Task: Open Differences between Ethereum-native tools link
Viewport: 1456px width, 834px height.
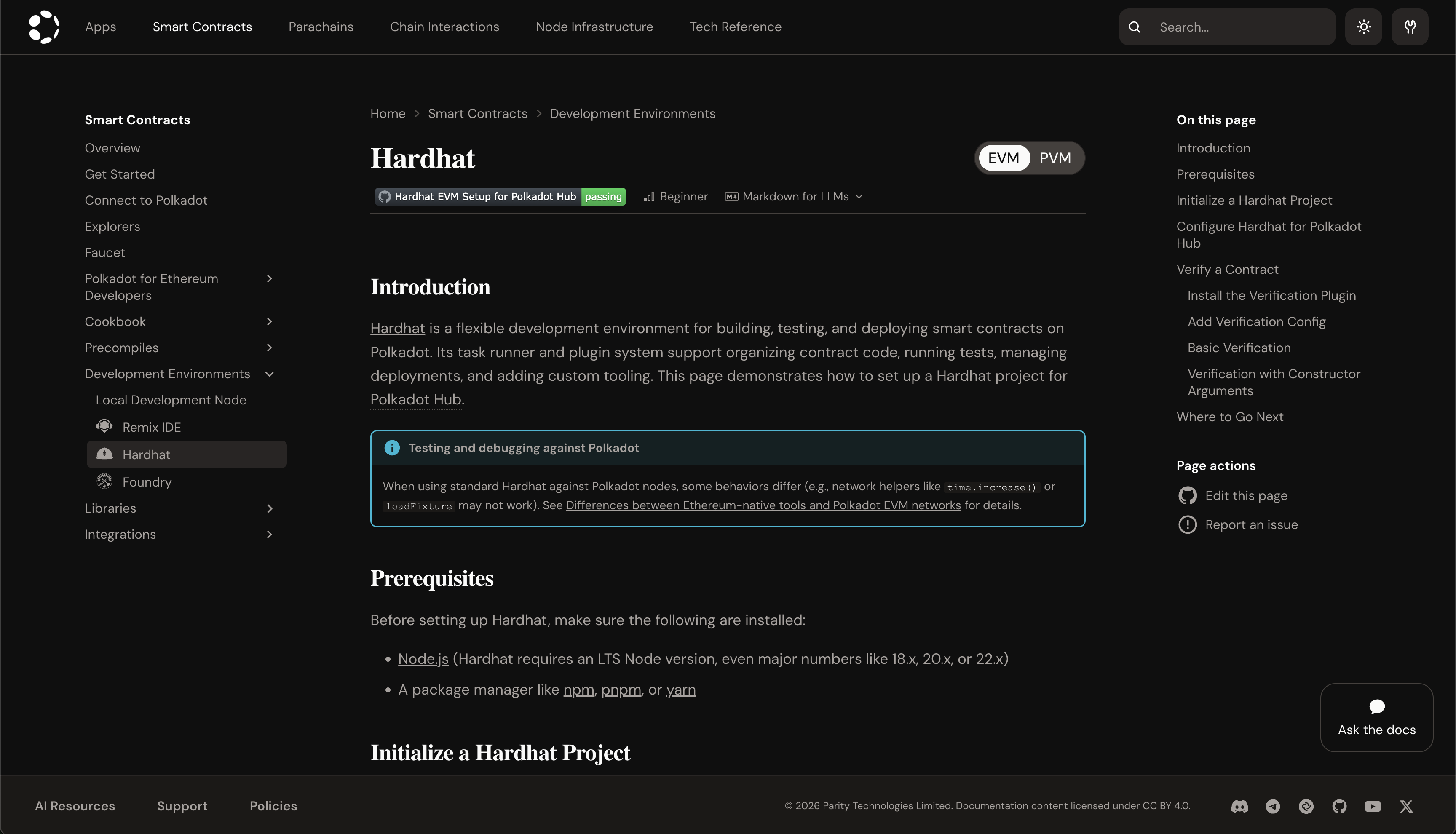Action: [x=763, y=505]
